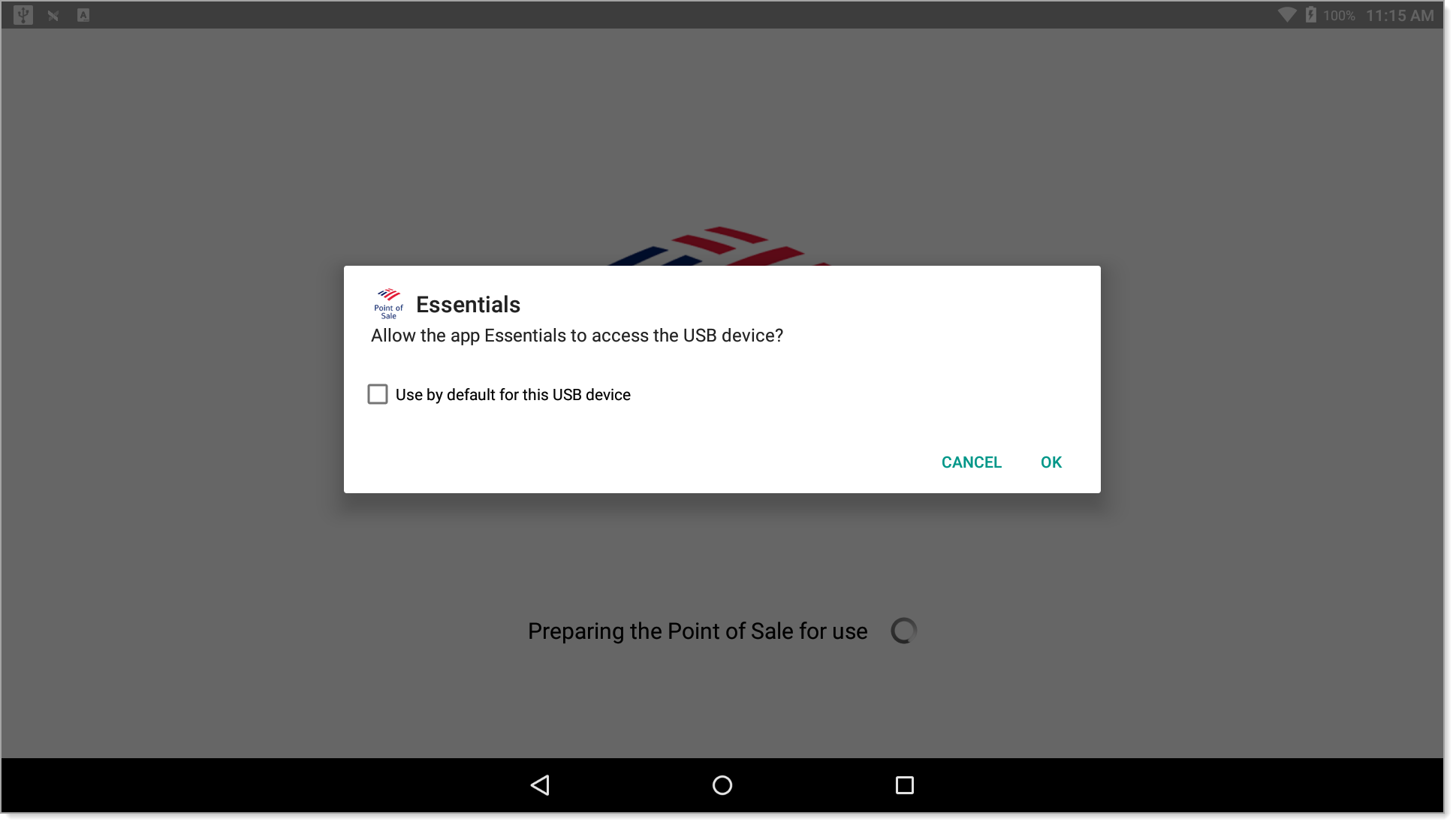This screenshot has width=1456, height=825.
Task: Click the font or text icon in status bar
Action: [x=82, y=13]
